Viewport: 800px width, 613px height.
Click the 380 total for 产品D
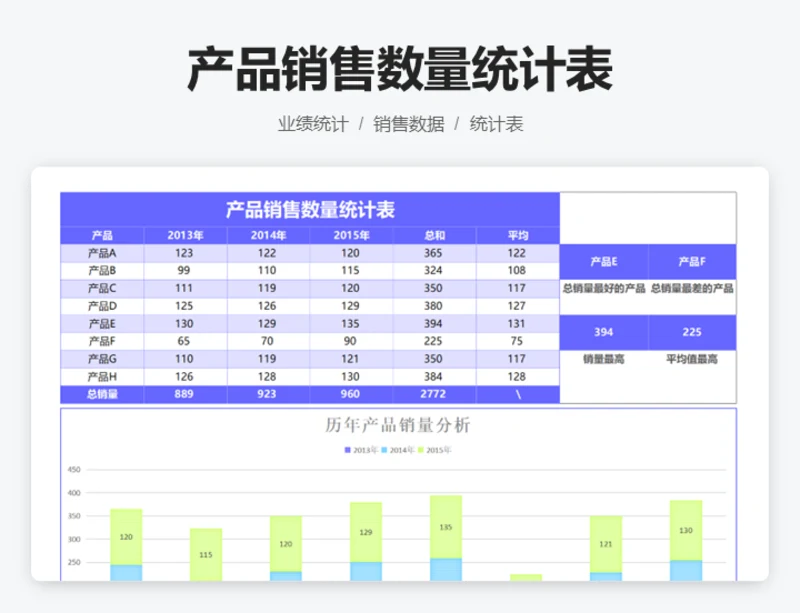433,306
